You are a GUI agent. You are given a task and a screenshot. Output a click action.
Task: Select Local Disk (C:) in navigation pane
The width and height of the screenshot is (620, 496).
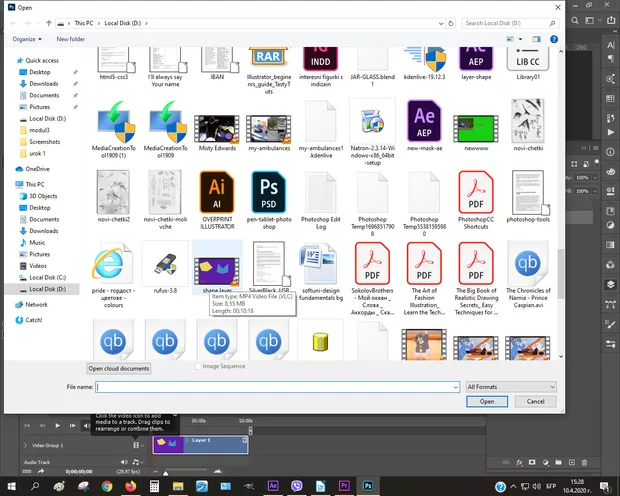[x=47, y=277]
